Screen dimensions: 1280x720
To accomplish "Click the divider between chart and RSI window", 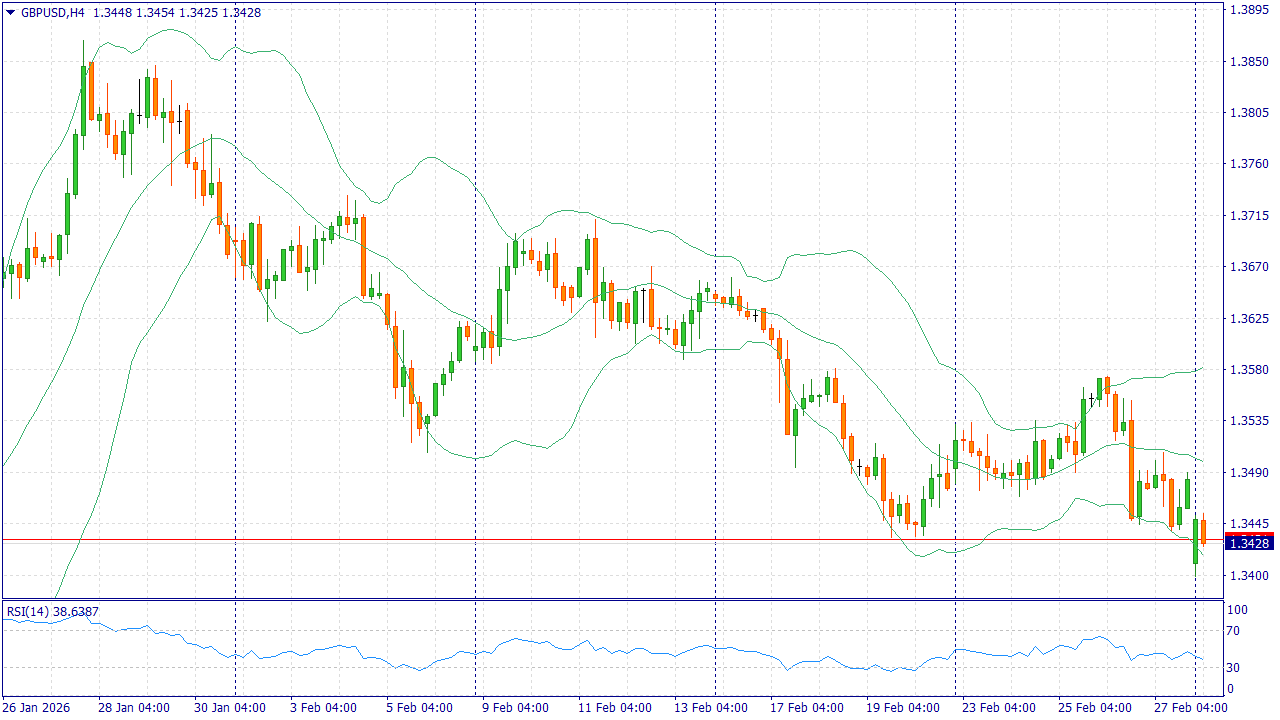I will pos(600,599).
